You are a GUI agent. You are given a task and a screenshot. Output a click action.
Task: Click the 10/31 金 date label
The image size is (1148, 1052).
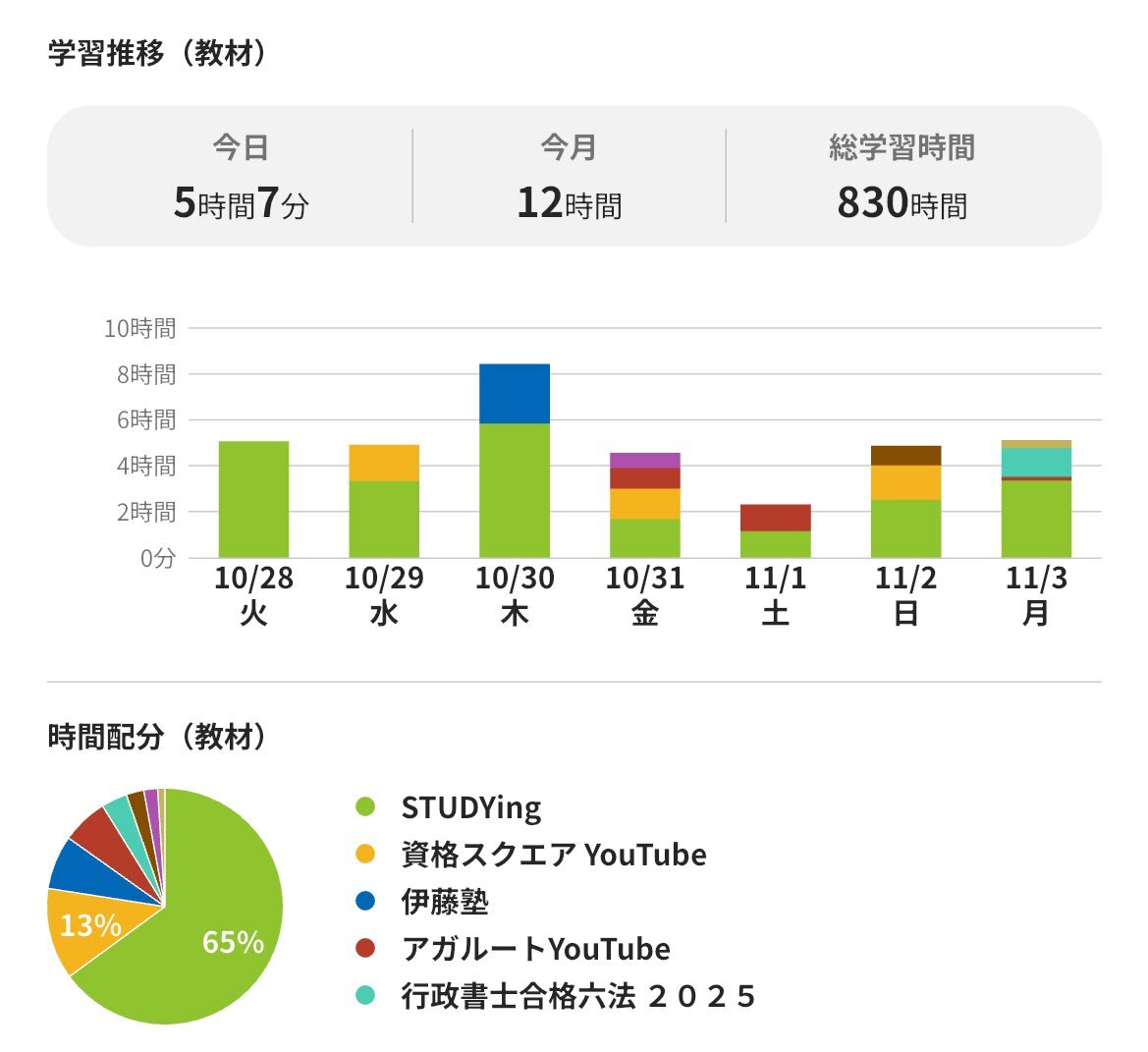click(644, 595)
